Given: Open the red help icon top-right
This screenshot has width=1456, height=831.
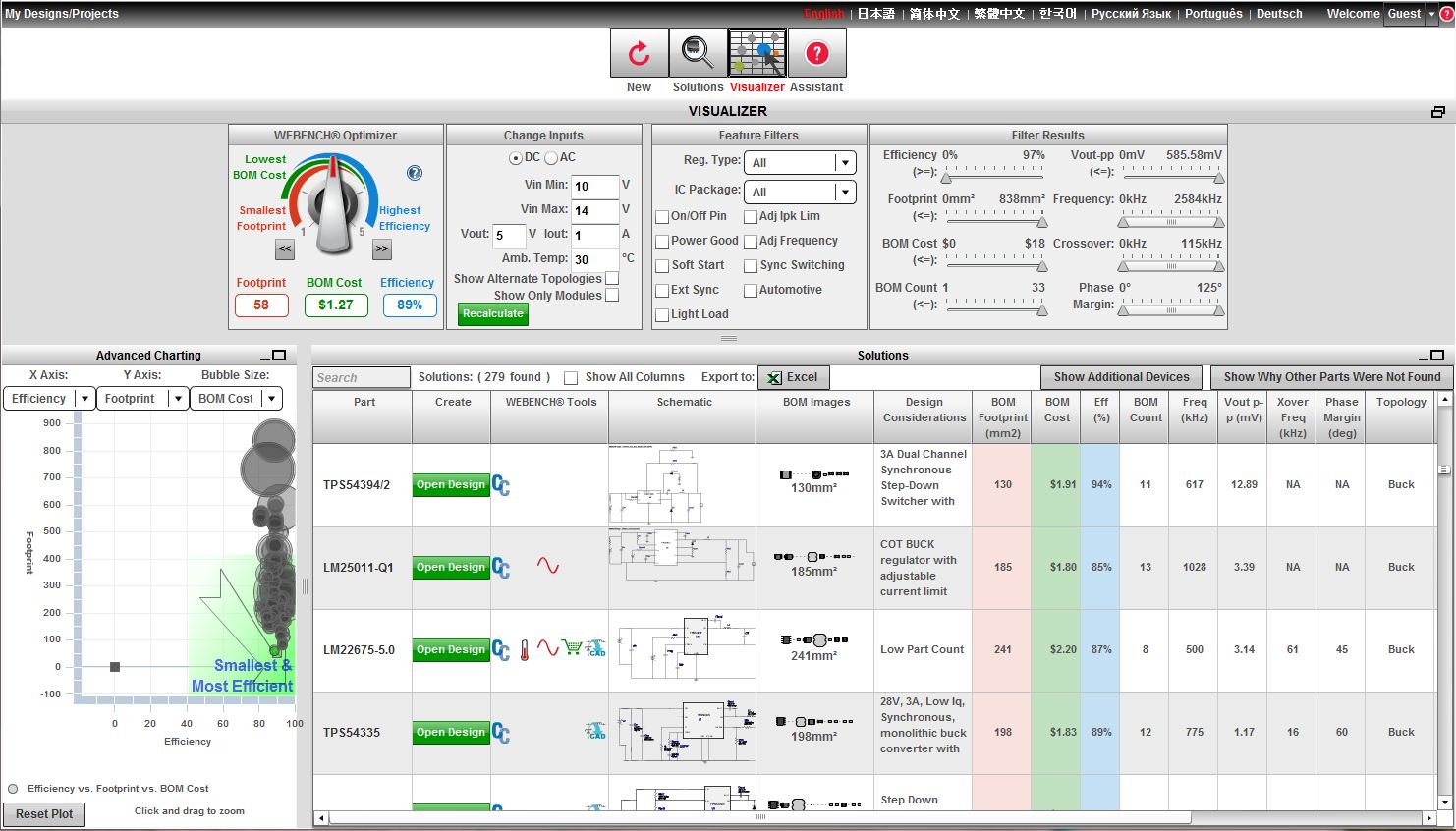Looking at the screenshot, I should point(1446,14).
